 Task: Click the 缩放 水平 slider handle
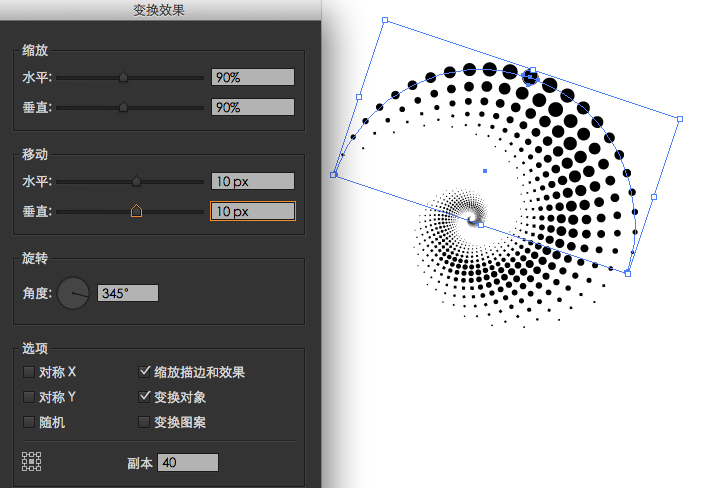123,77
